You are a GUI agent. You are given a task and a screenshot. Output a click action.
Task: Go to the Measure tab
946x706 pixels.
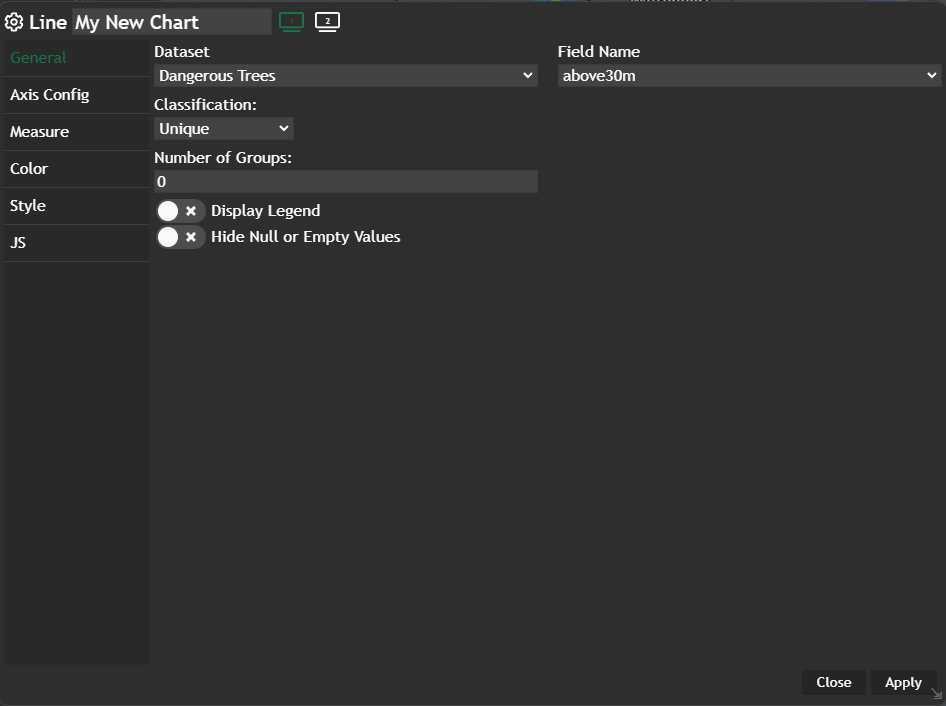[x=40, y=132]
